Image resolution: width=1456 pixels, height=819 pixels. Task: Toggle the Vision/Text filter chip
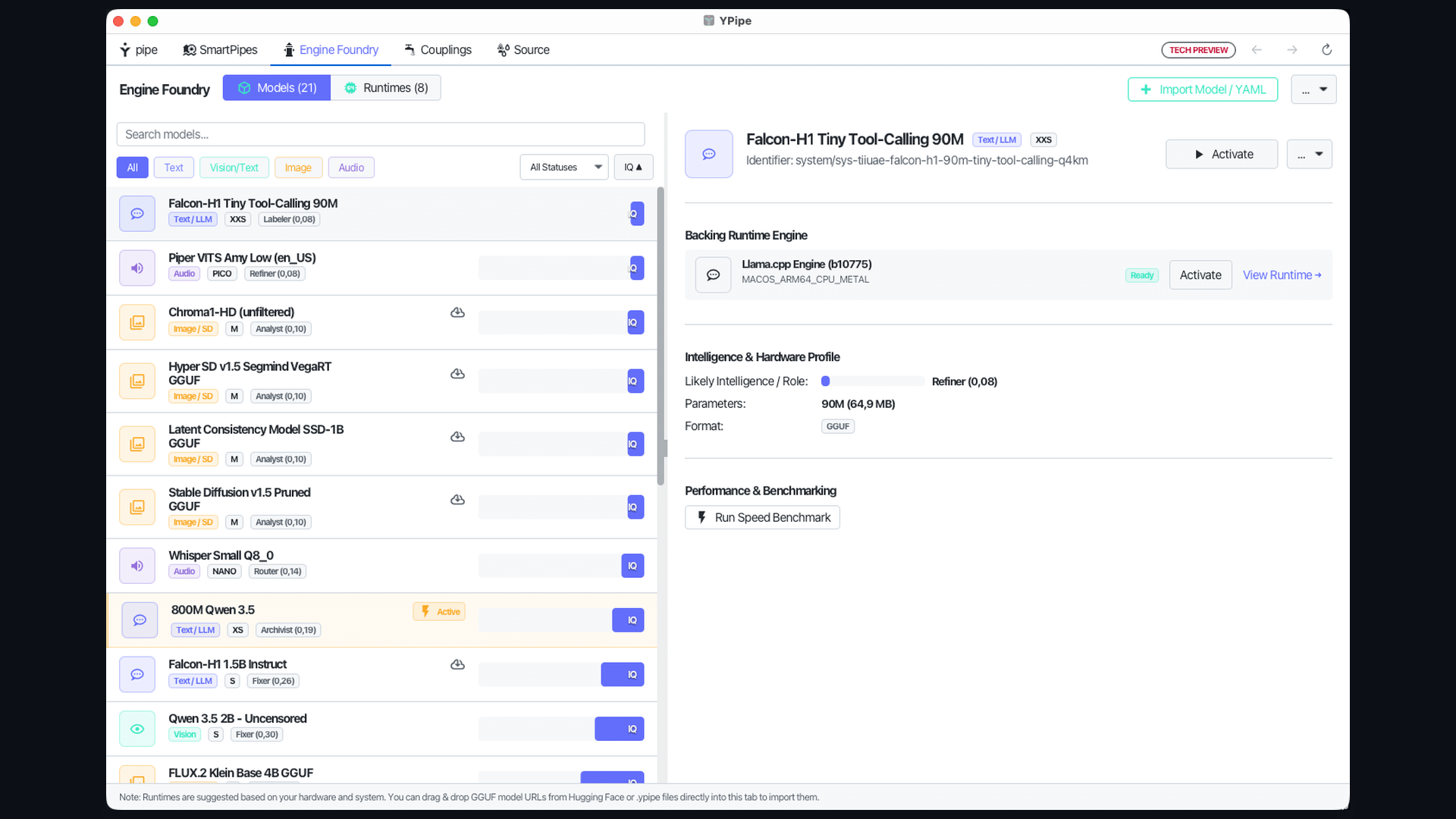click(234, 168)
